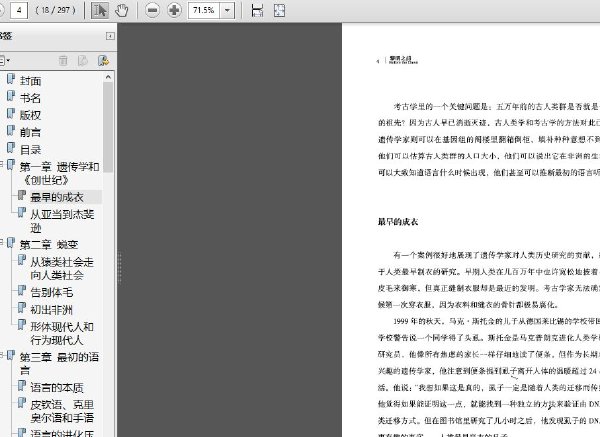
Task: Click the expand current bookmark icon
Action: [x=103, y=60]
